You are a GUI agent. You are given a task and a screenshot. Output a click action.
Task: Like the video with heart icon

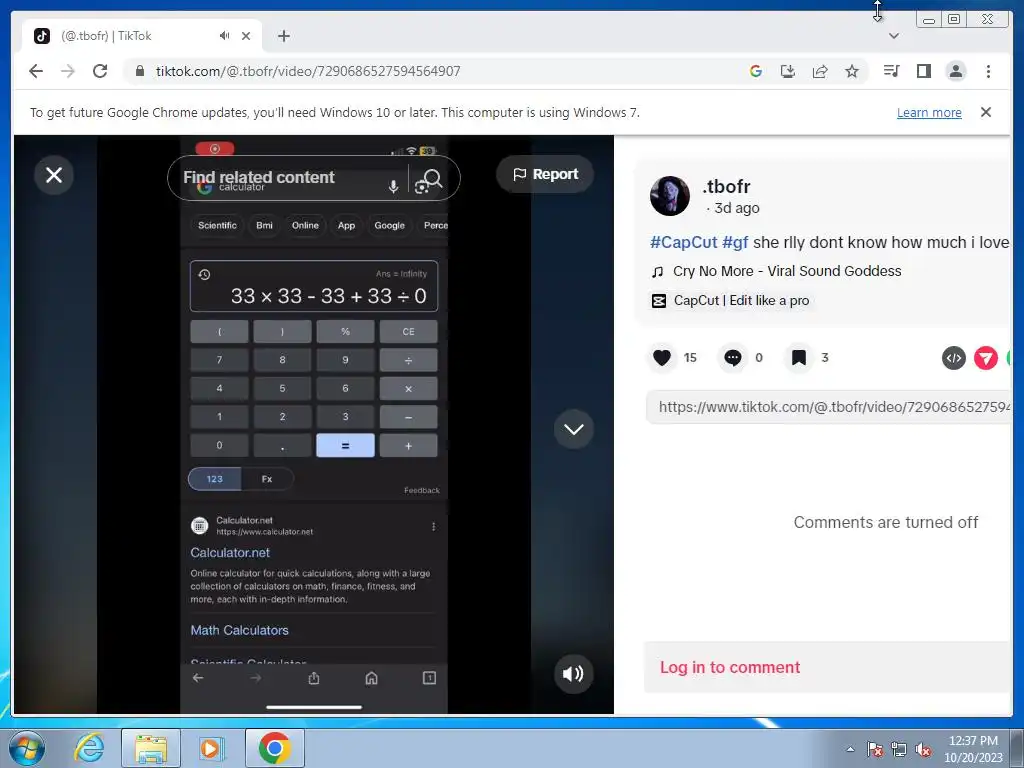click(662, 357)
